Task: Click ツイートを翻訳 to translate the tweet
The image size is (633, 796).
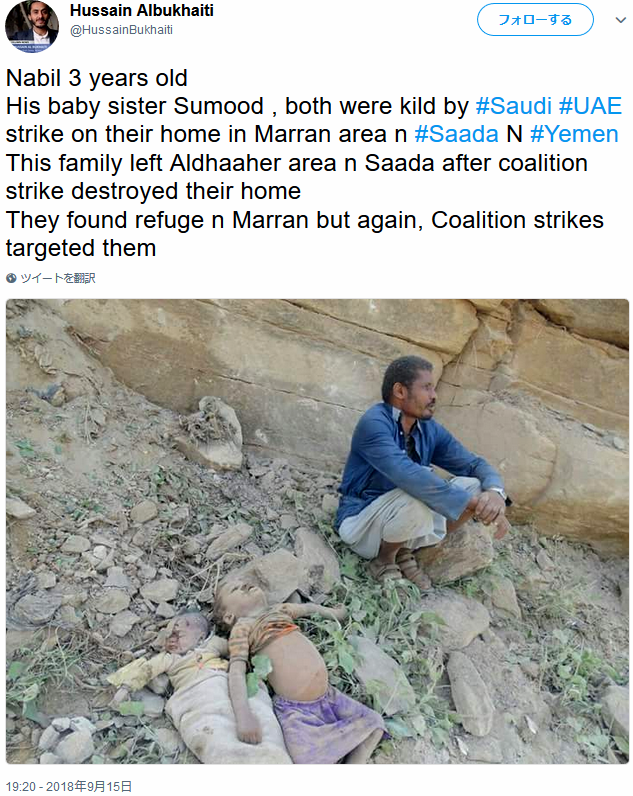Action: tap(58, 278)
